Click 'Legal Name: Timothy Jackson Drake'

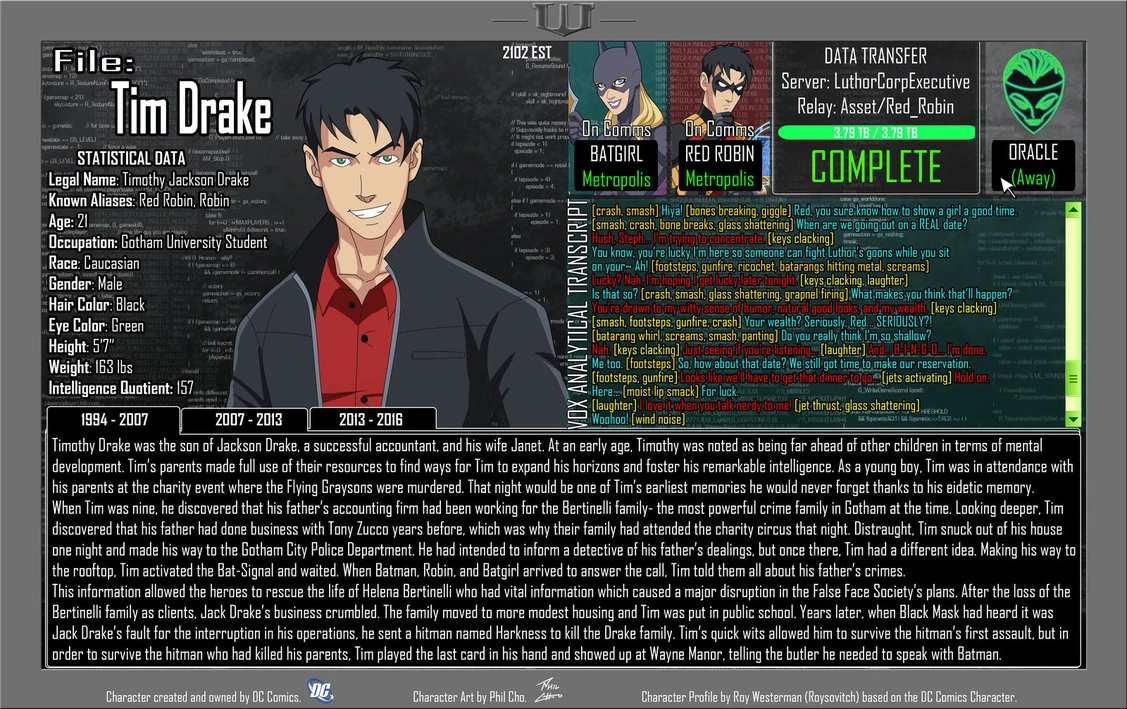point(149,180)
